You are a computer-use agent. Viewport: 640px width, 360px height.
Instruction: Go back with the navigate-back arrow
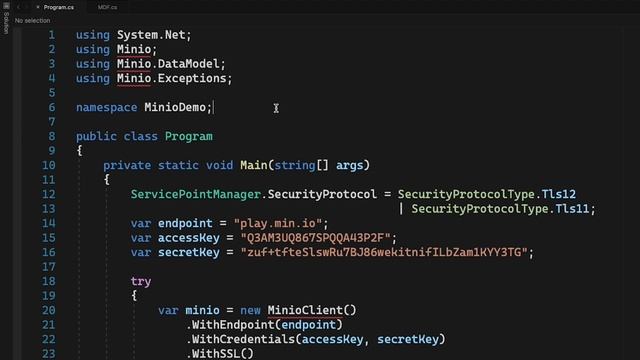point(18,7)
